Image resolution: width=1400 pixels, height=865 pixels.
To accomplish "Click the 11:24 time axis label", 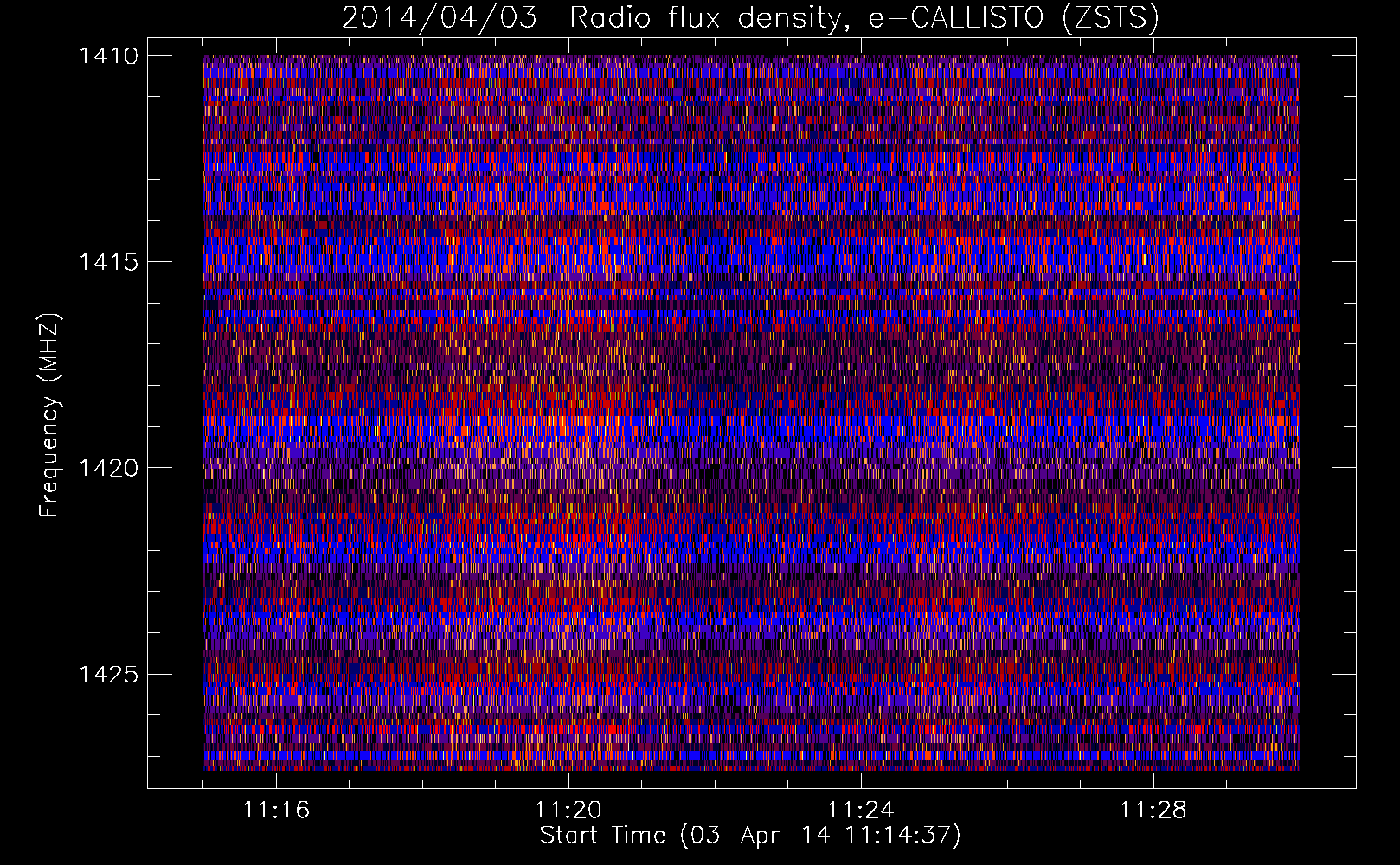I will click(861, 810).
